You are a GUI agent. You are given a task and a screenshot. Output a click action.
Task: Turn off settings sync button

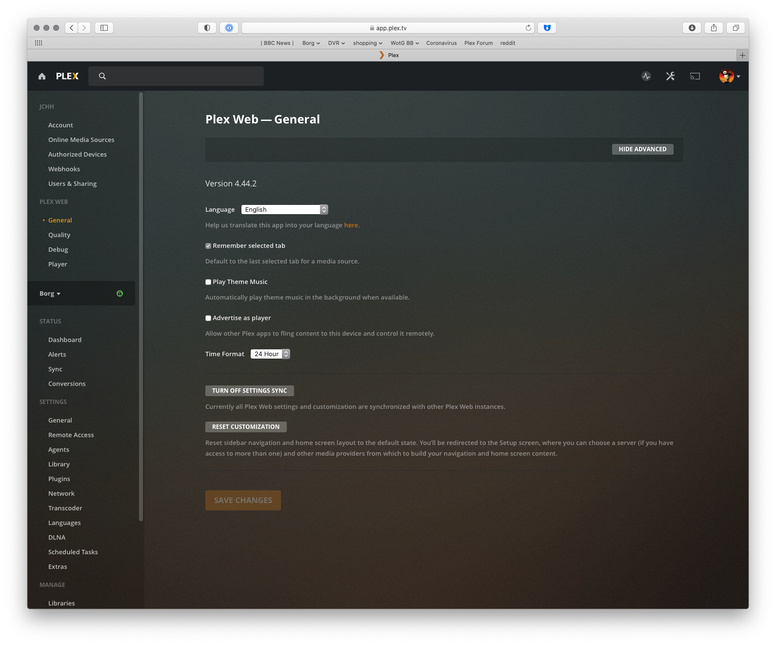click(249, 391)
